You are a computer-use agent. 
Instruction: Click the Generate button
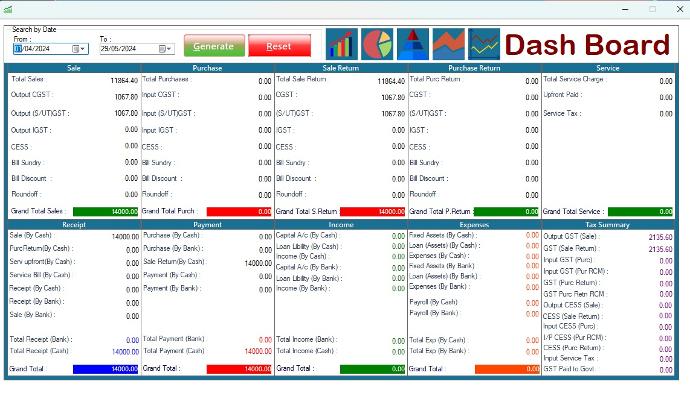coord(214,46)
